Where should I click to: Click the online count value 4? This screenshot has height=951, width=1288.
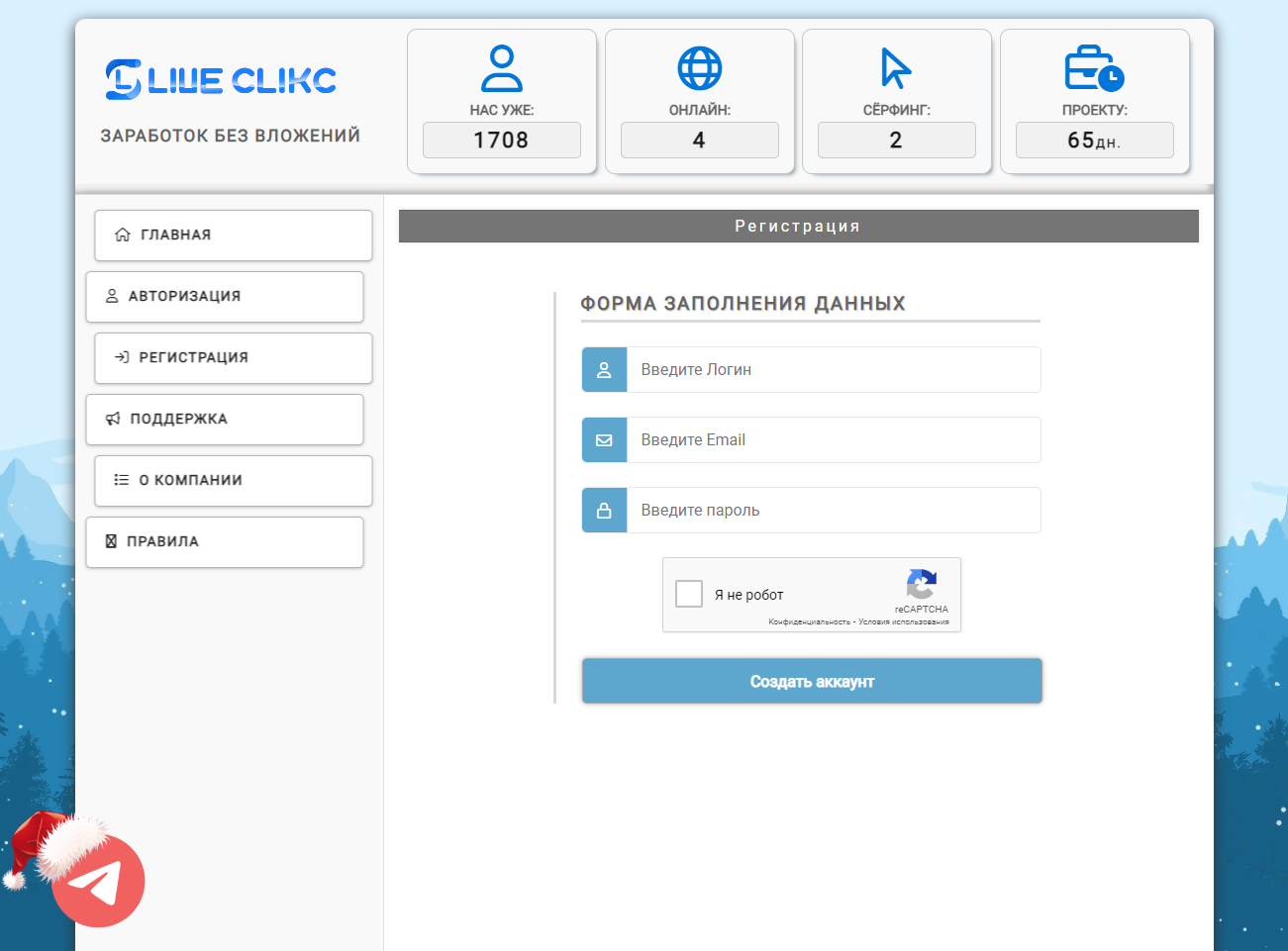point(700,141)
